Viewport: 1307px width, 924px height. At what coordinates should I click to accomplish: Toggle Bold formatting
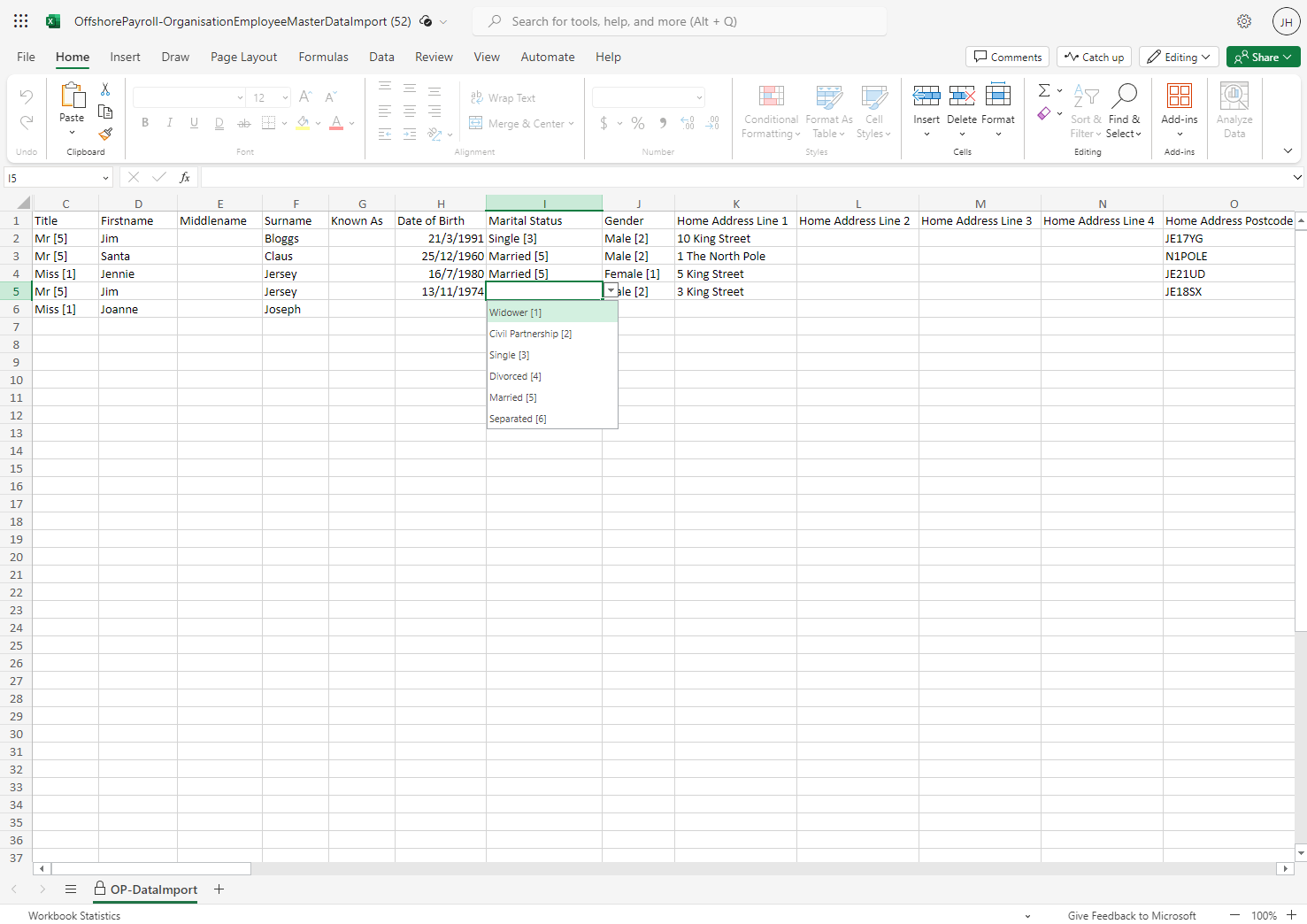point(145,123)
